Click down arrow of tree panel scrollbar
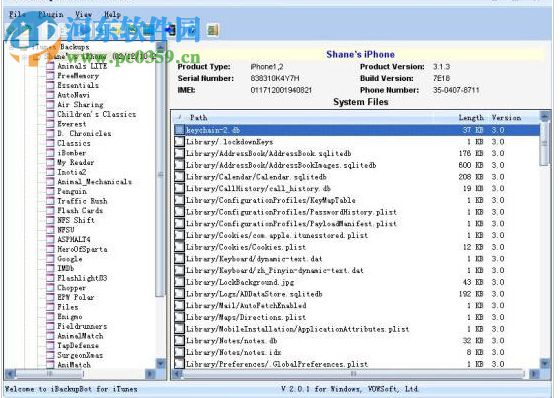Screen dimensions: 560x398 (160, 364)
